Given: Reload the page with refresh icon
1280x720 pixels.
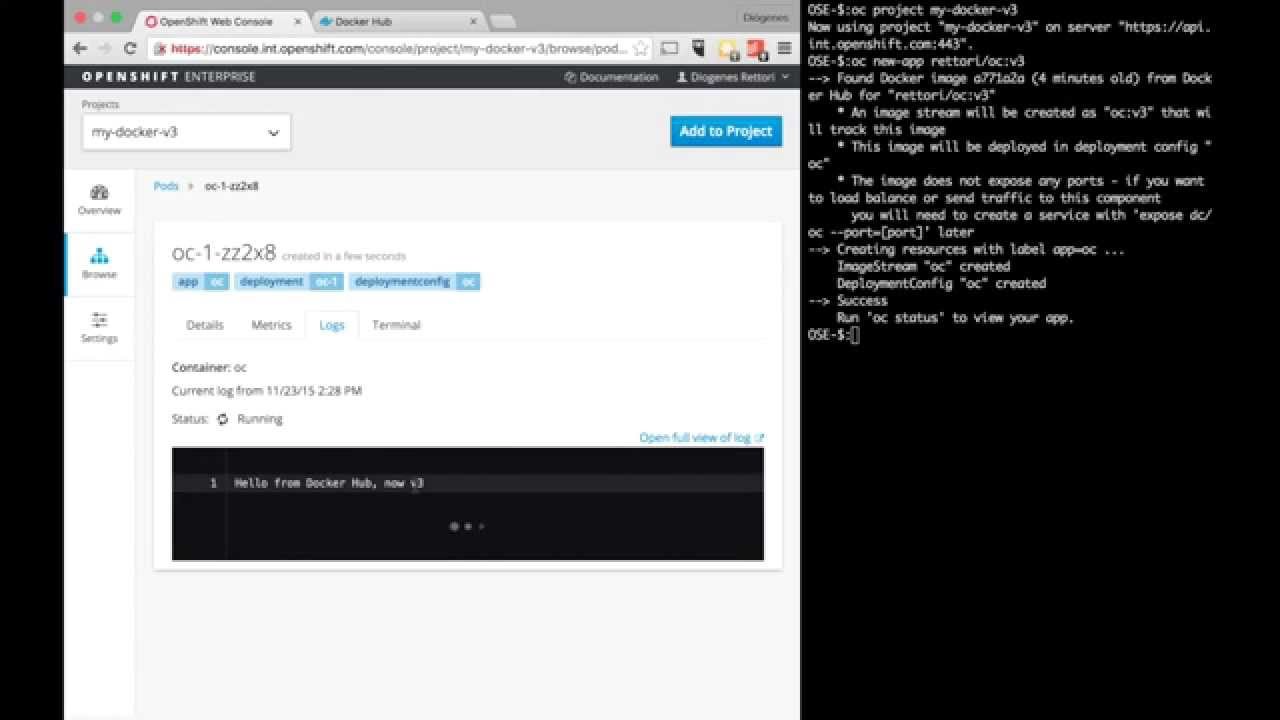Looking at the screenshot, I should (x=130, y=48).
